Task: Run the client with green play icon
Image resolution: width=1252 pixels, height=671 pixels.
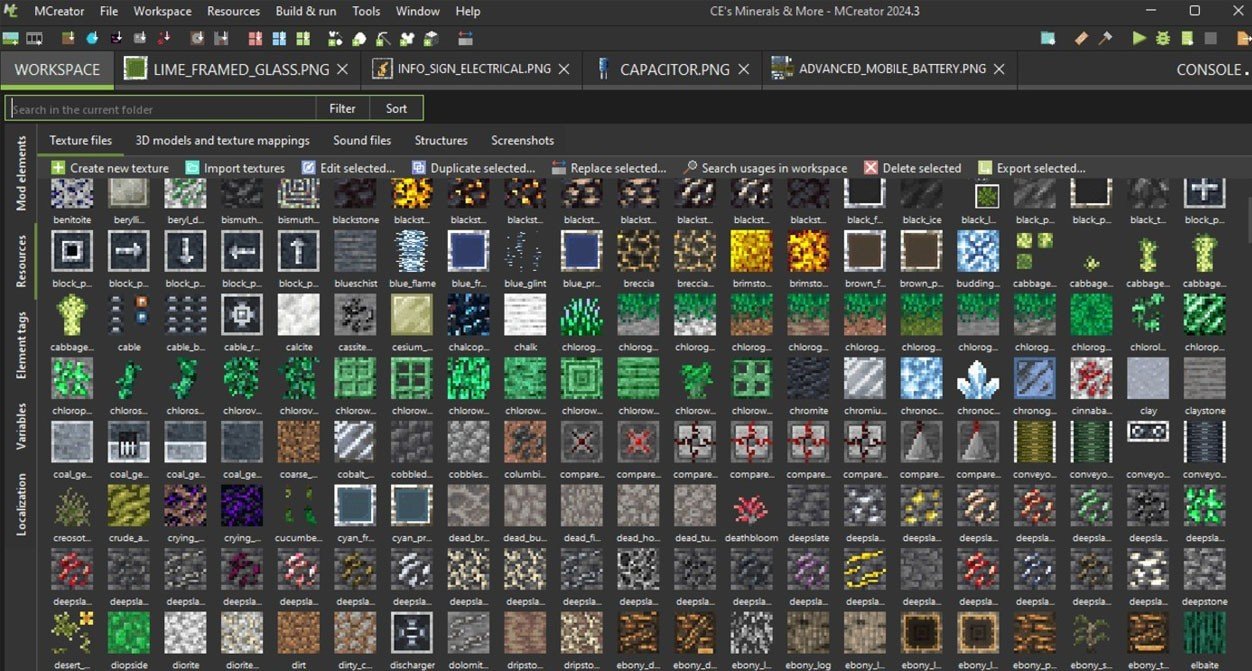Action: [1139, 39]
